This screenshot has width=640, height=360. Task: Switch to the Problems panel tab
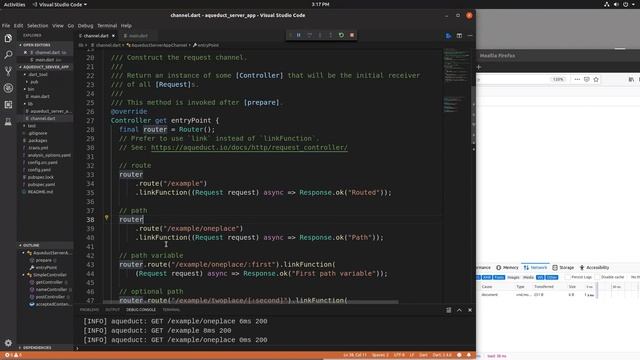tap(89, 310)
